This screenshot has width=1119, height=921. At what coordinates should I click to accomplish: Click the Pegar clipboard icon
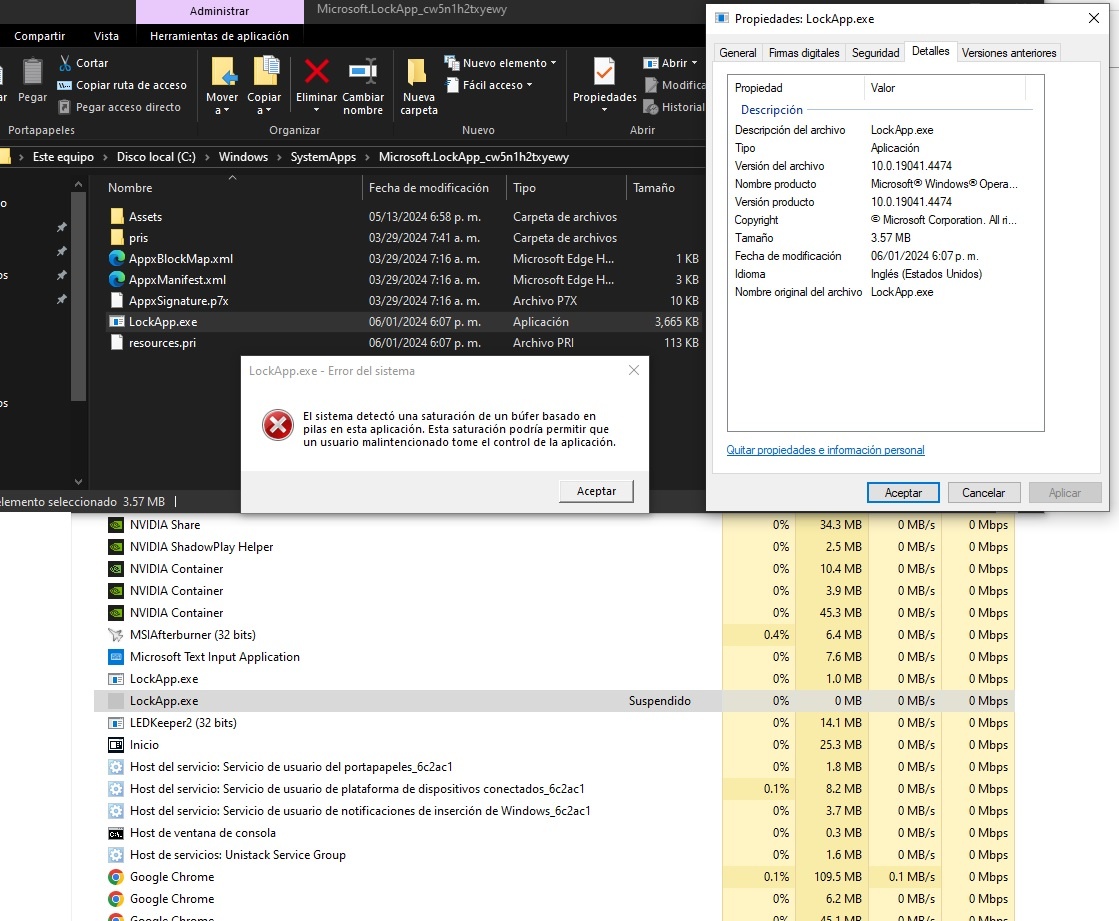click(x=32, y=73)
